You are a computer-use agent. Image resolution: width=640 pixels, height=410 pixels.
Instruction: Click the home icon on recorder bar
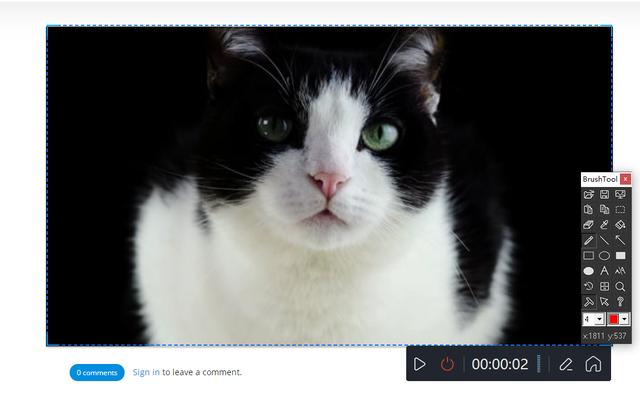click(593, 364)
